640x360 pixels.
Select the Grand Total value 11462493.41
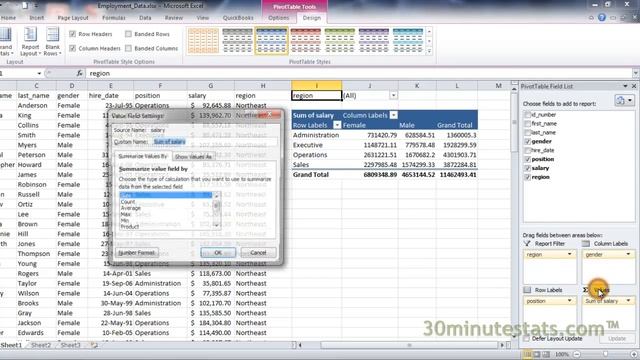pos(457,175)
